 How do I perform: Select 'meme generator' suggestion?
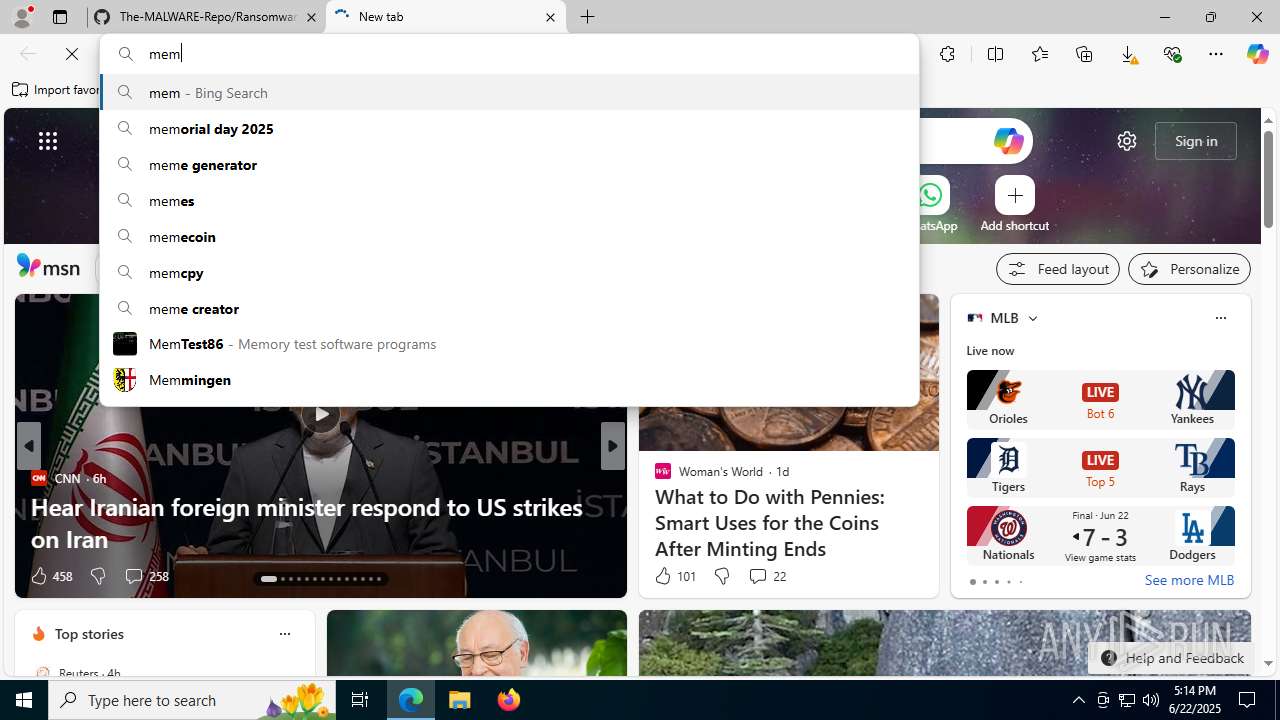point(509,165)
